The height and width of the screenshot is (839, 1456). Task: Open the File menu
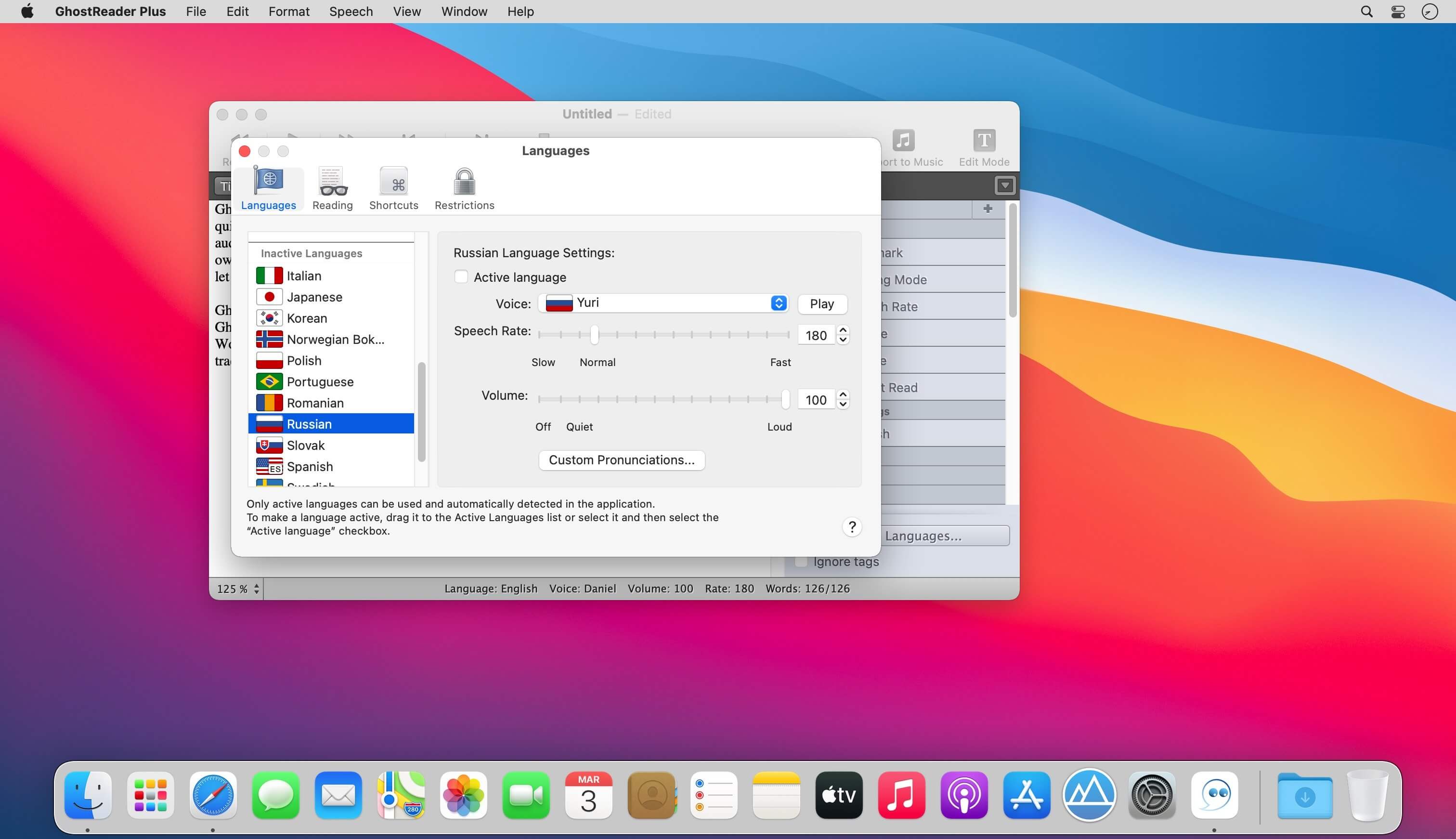(196, 12)
